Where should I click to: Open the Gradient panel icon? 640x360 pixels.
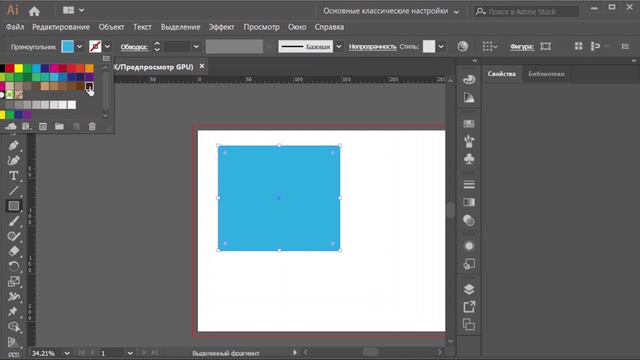(469, 202)
